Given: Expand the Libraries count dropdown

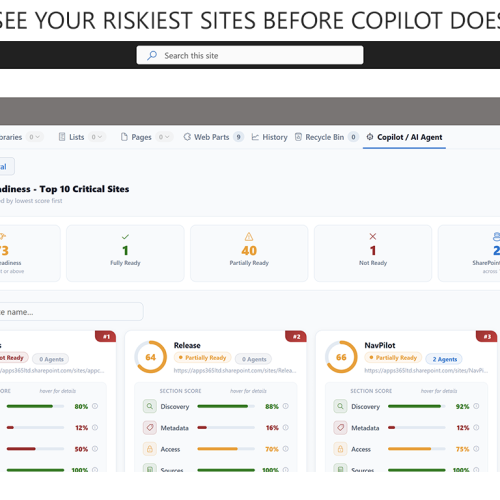Looking at the screenshot, I should pos(34,137).
